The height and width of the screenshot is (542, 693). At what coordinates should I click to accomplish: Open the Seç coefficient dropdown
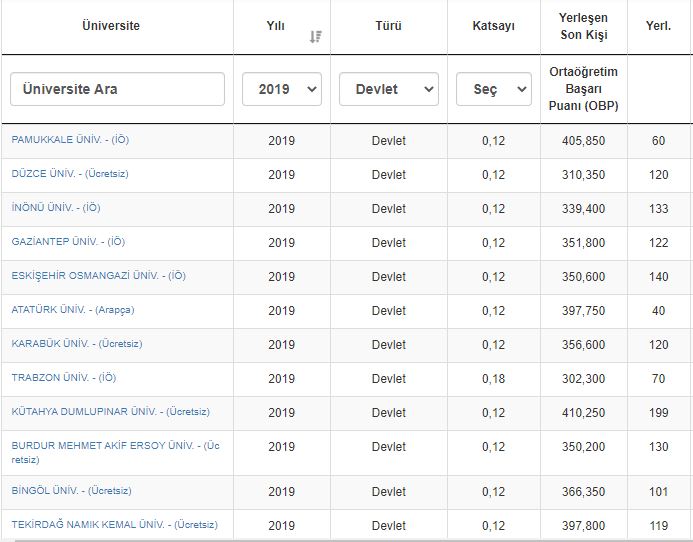[x=494, y=89]
